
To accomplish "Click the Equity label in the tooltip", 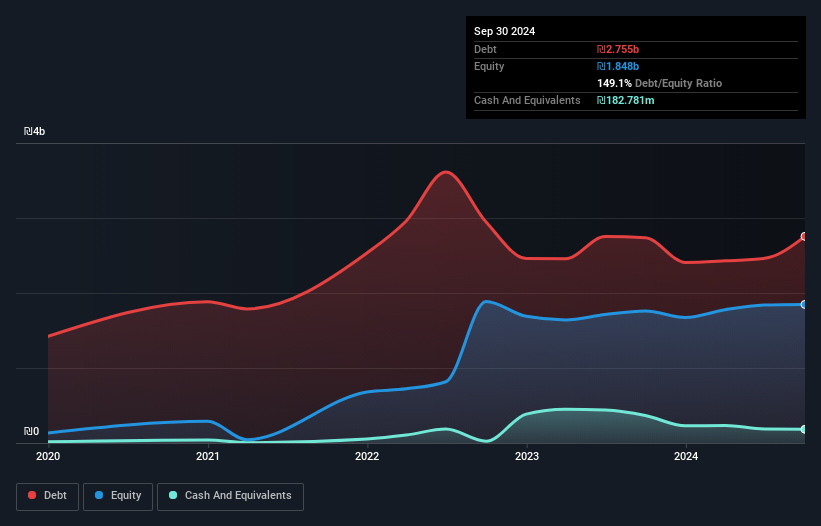I will point(489,66).
